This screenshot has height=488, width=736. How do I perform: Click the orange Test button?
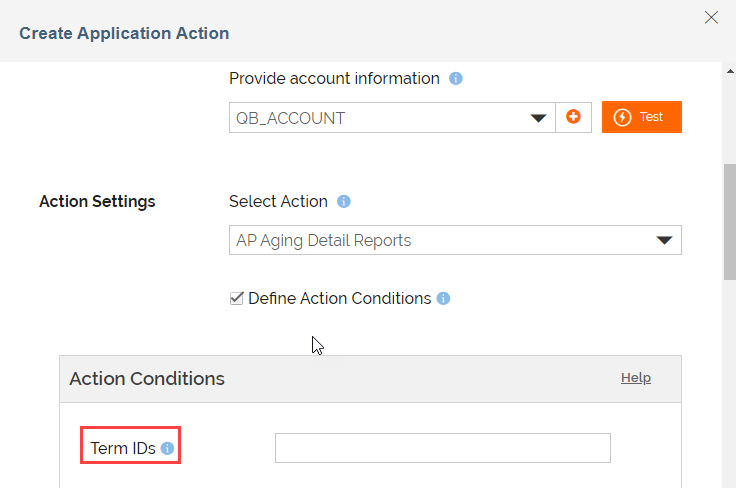(641, 117)
